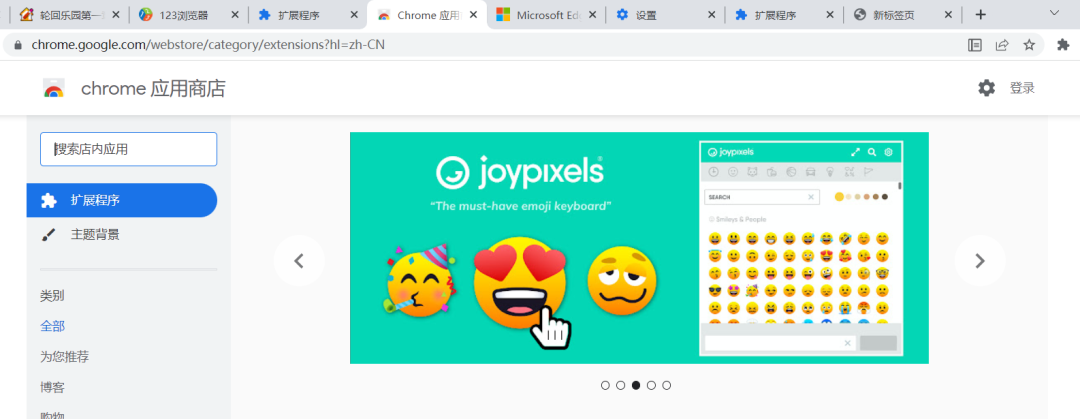
Task: Close the 设置 tab
Action: click(712, 14)
